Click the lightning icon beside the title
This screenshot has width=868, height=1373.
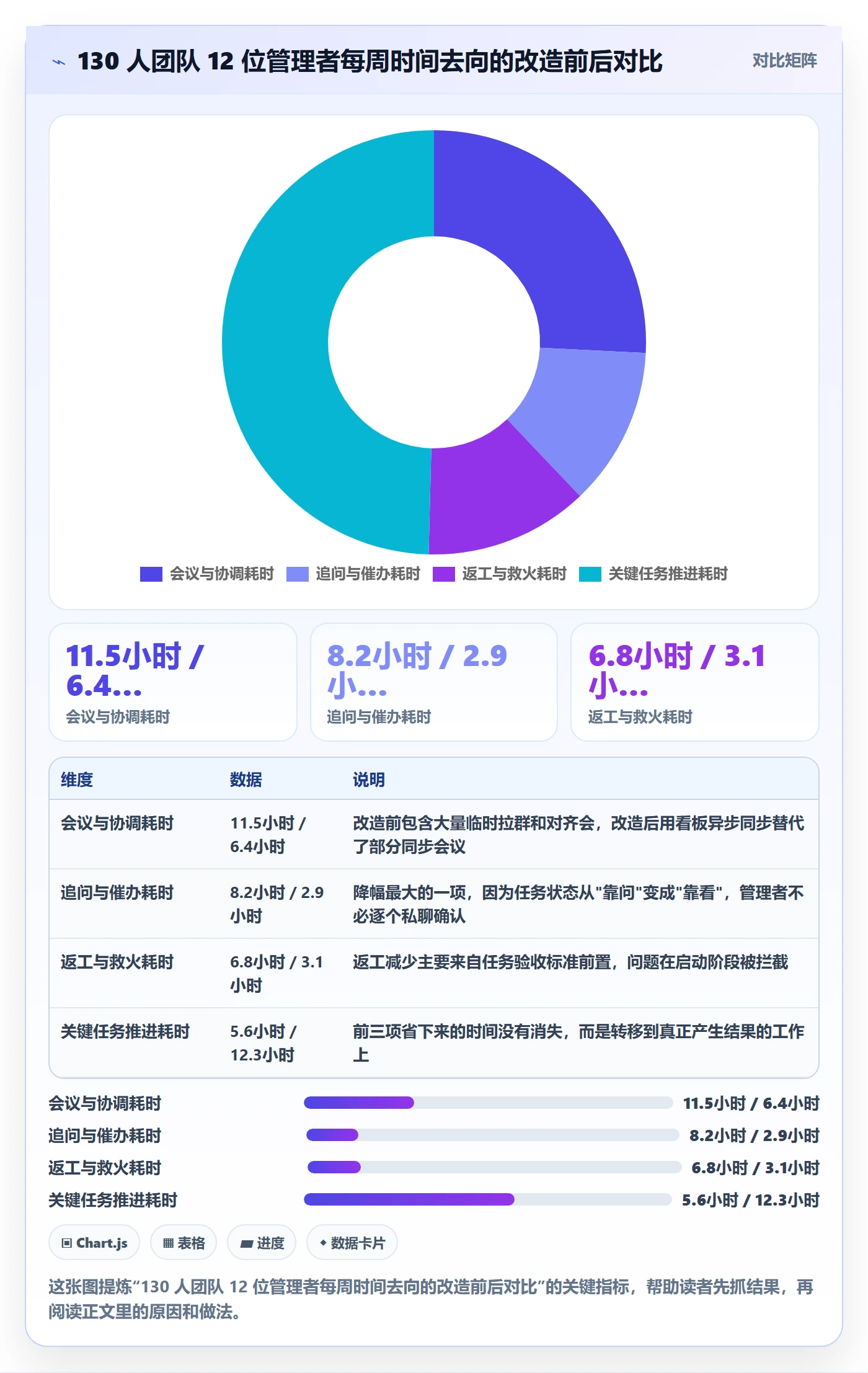pos(59,62)
